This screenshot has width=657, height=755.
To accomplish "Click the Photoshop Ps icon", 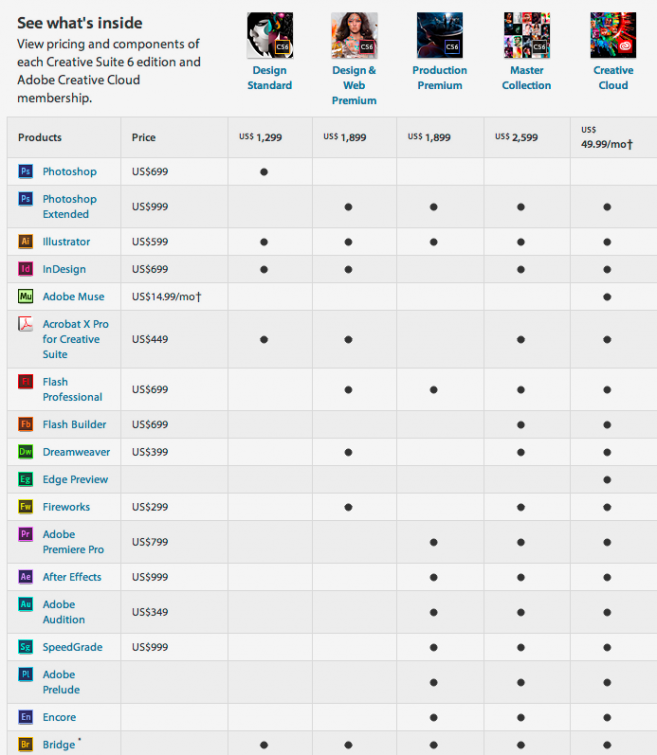I will coord(26,171).
